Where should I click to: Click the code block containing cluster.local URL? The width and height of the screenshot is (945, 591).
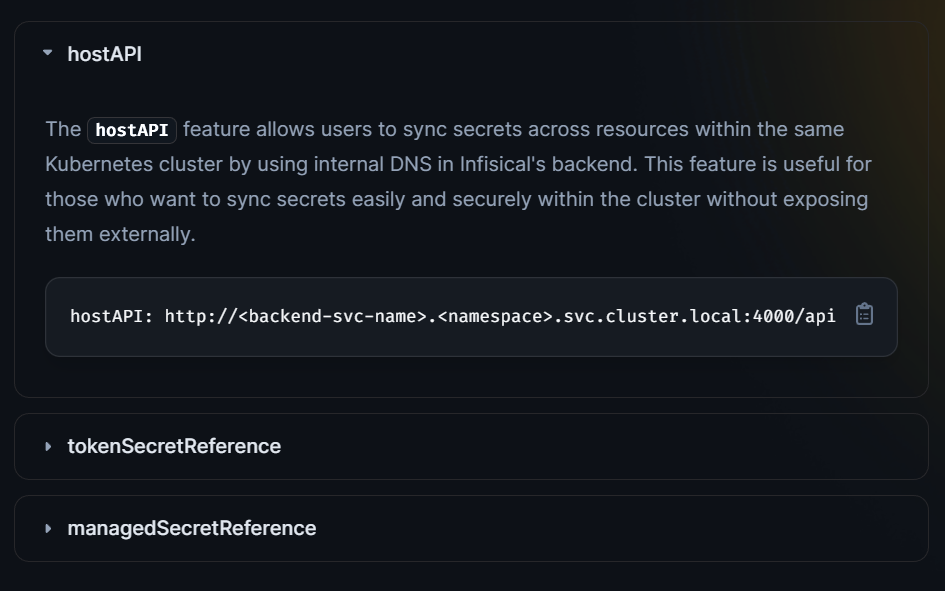[450, 316]
